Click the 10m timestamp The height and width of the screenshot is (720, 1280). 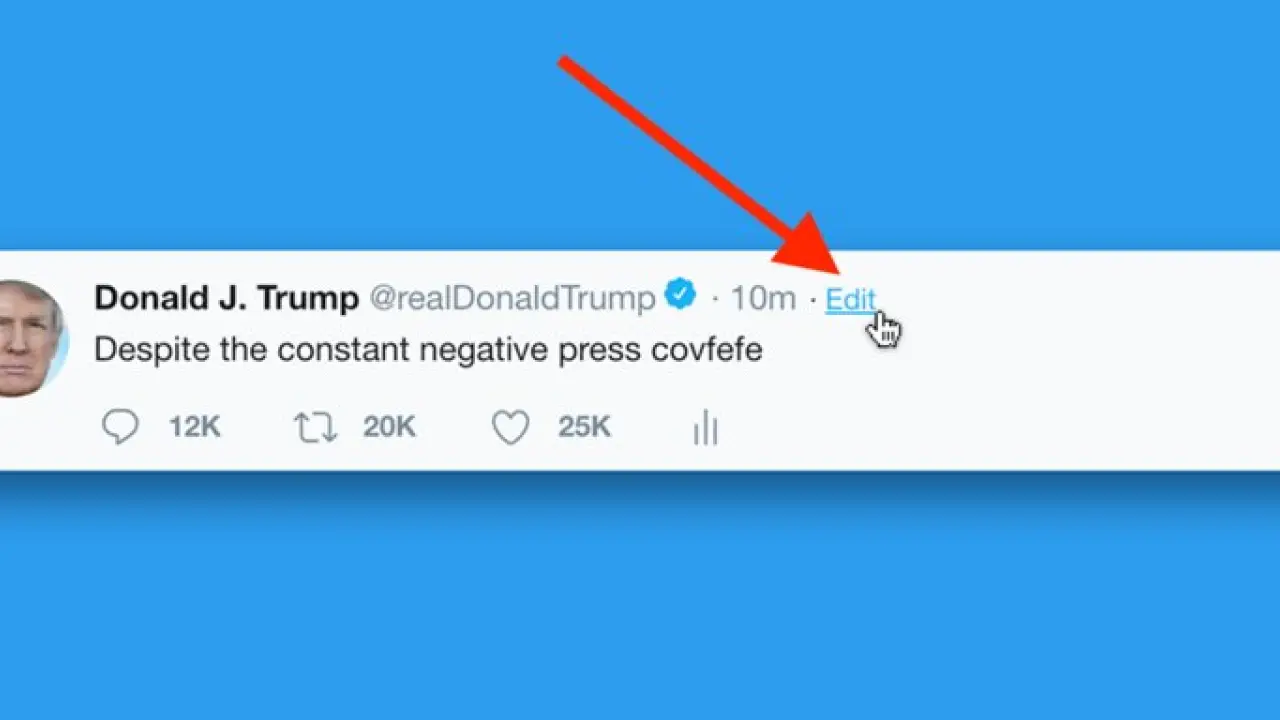763,298
